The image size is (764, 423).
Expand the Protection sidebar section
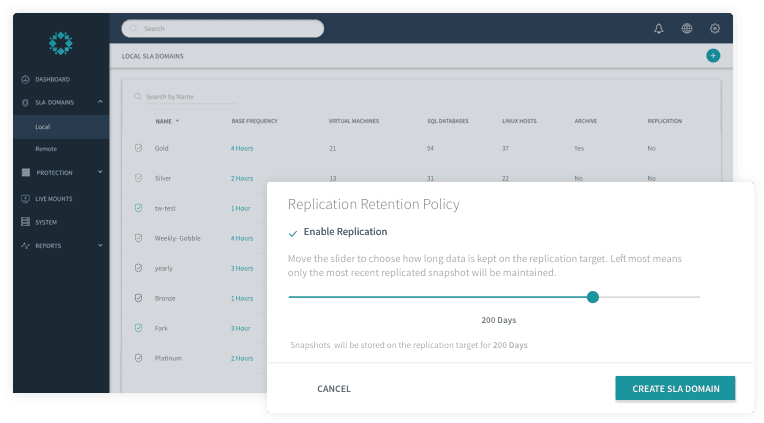pos(100,172)
